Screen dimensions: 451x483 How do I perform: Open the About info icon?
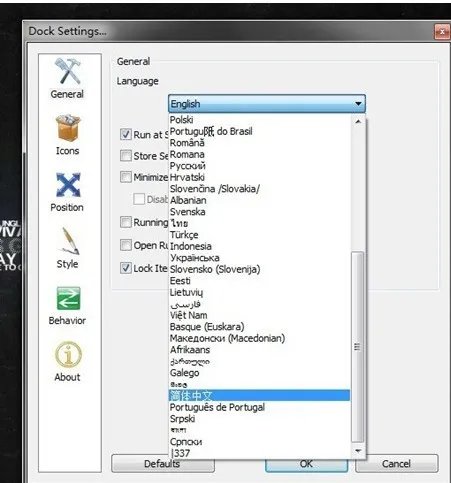[x=68, y=355]
